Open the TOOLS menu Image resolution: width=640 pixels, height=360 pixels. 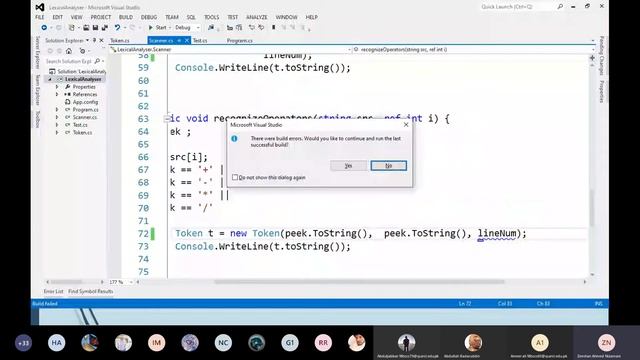tap(211, 17)
